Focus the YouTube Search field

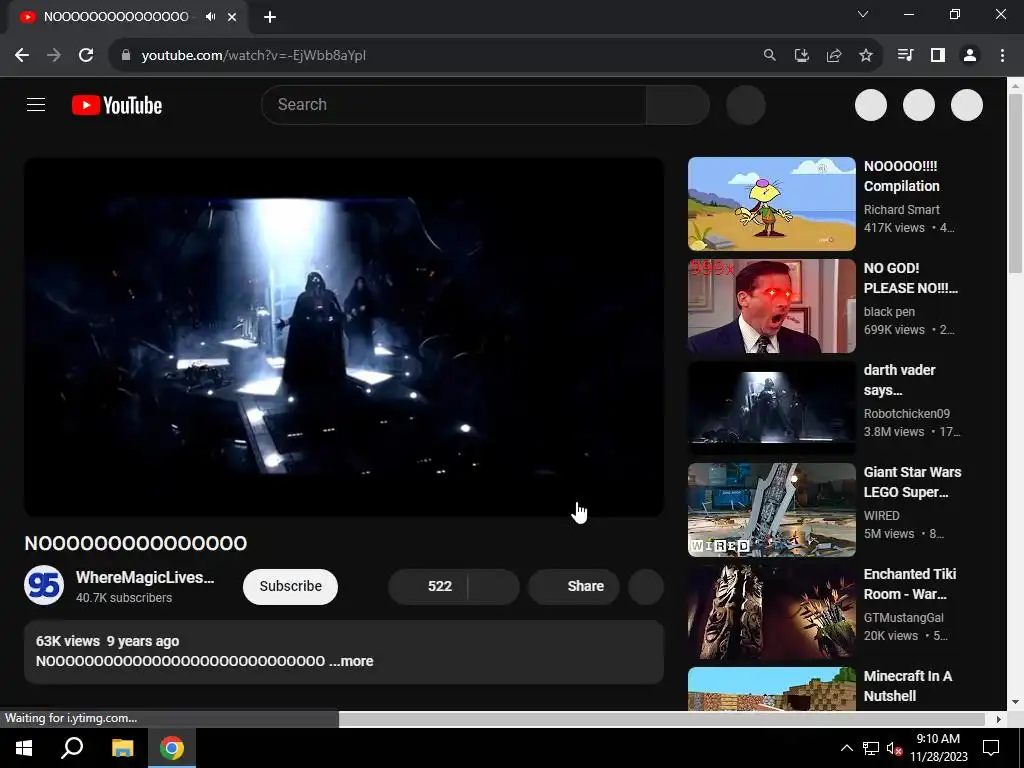[x=454, y=104]
